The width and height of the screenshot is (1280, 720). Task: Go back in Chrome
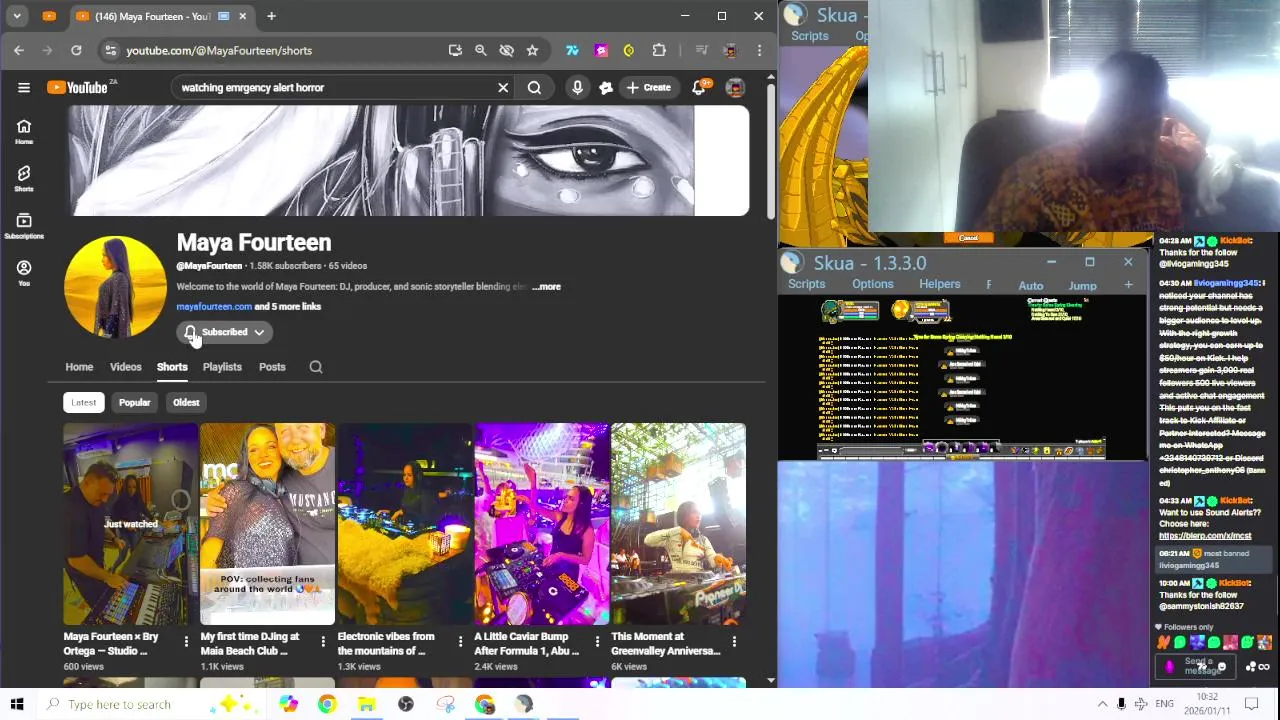point(19,50)
